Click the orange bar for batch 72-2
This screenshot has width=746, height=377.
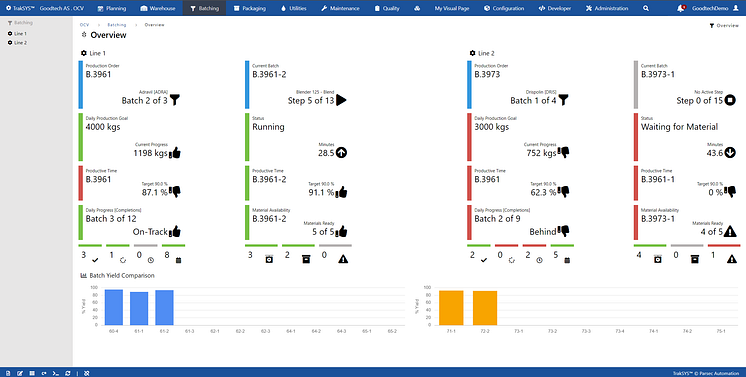pyautogui.click(x=485, y=308)
